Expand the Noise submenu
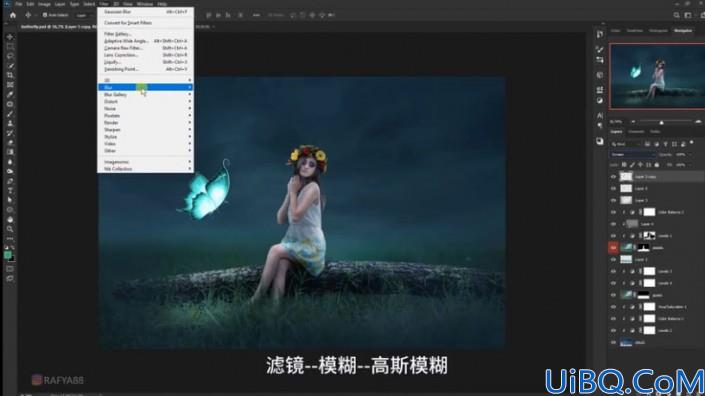705x396 pixels. pyautogui.click(x=146, y=108)
